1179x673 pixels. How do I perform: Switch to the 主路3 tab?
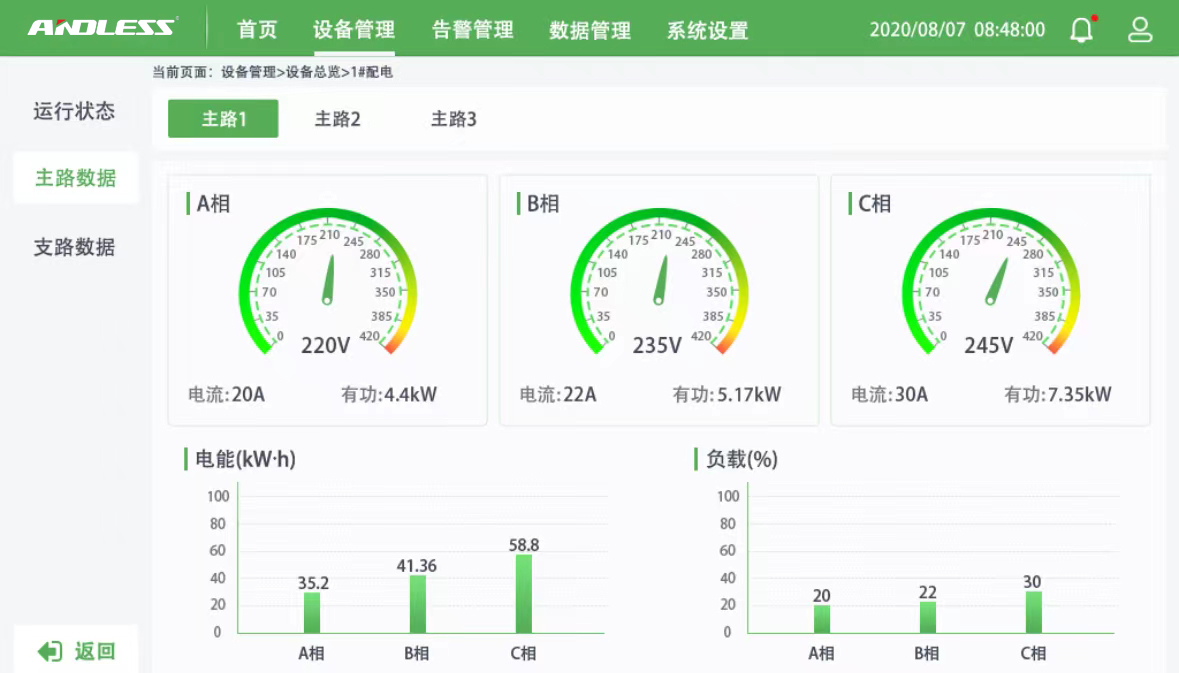tap(453, 119)
